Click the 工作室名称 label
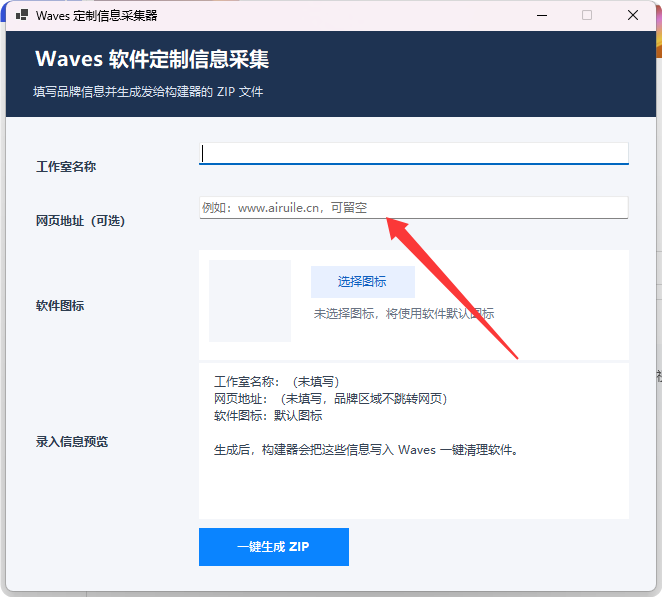662x597 pixels. tap(66, 166)
